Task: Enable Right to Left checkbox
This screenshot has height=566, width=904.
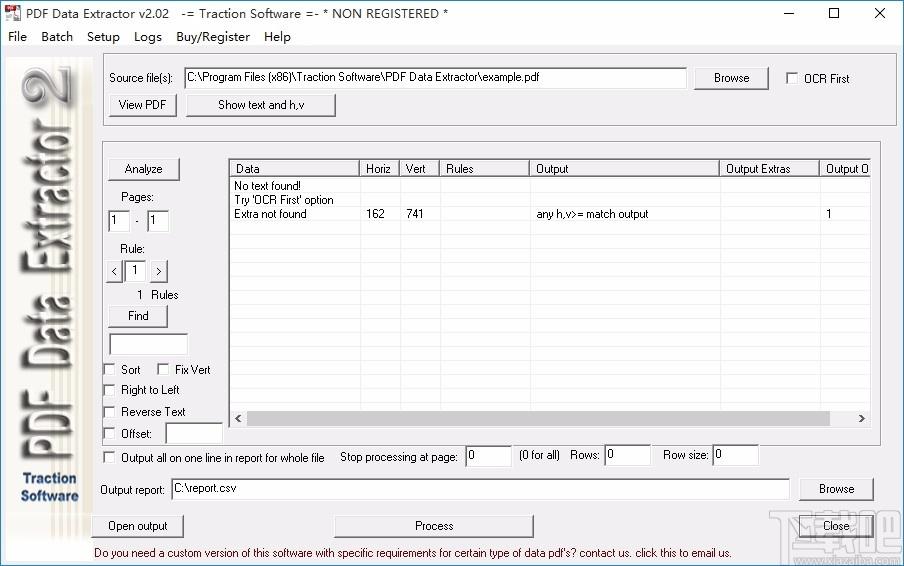Action: click(x=110, y=391)
